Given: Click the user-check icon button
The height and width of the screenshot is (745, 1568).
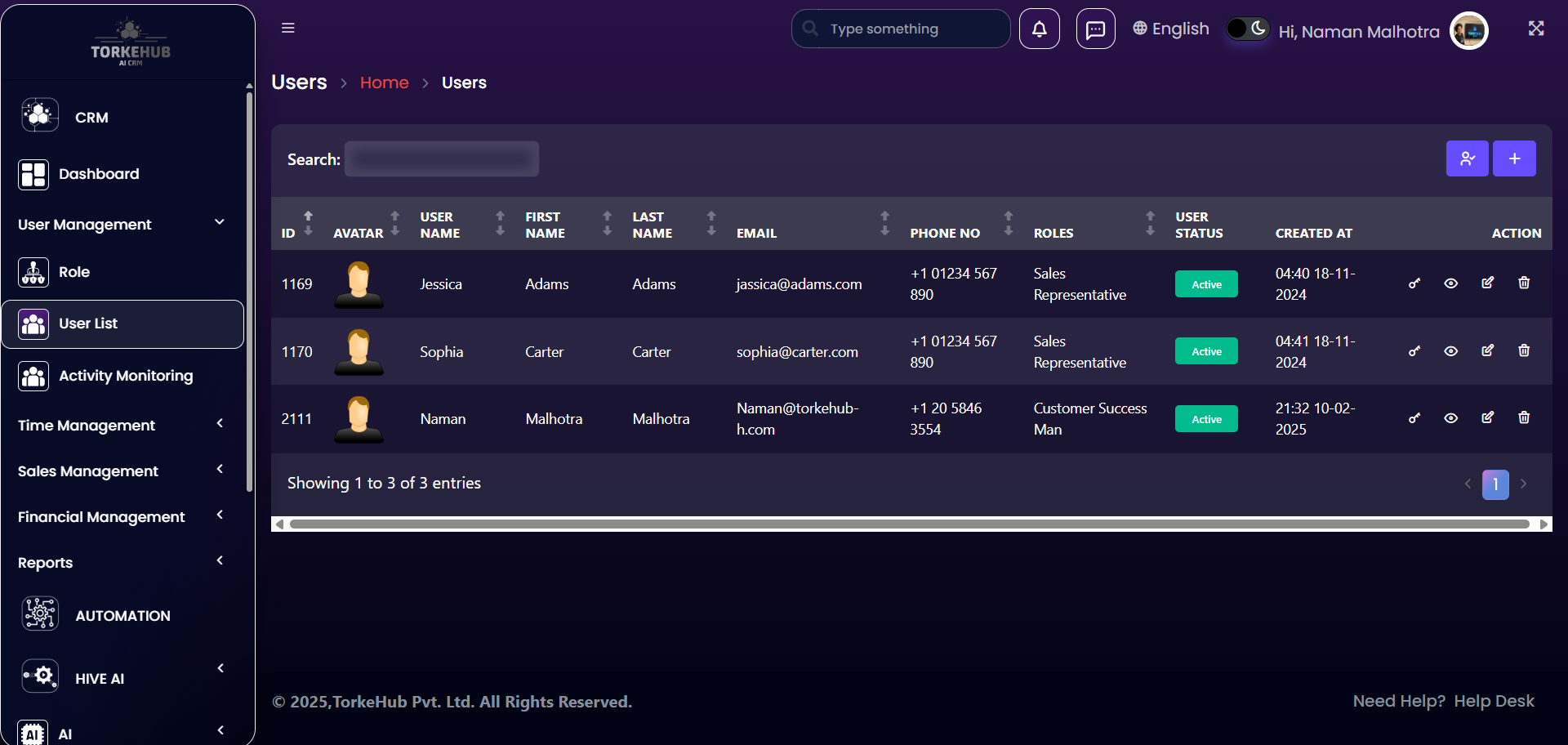Looking at the screenshot, I should [x=1467, y=158].
